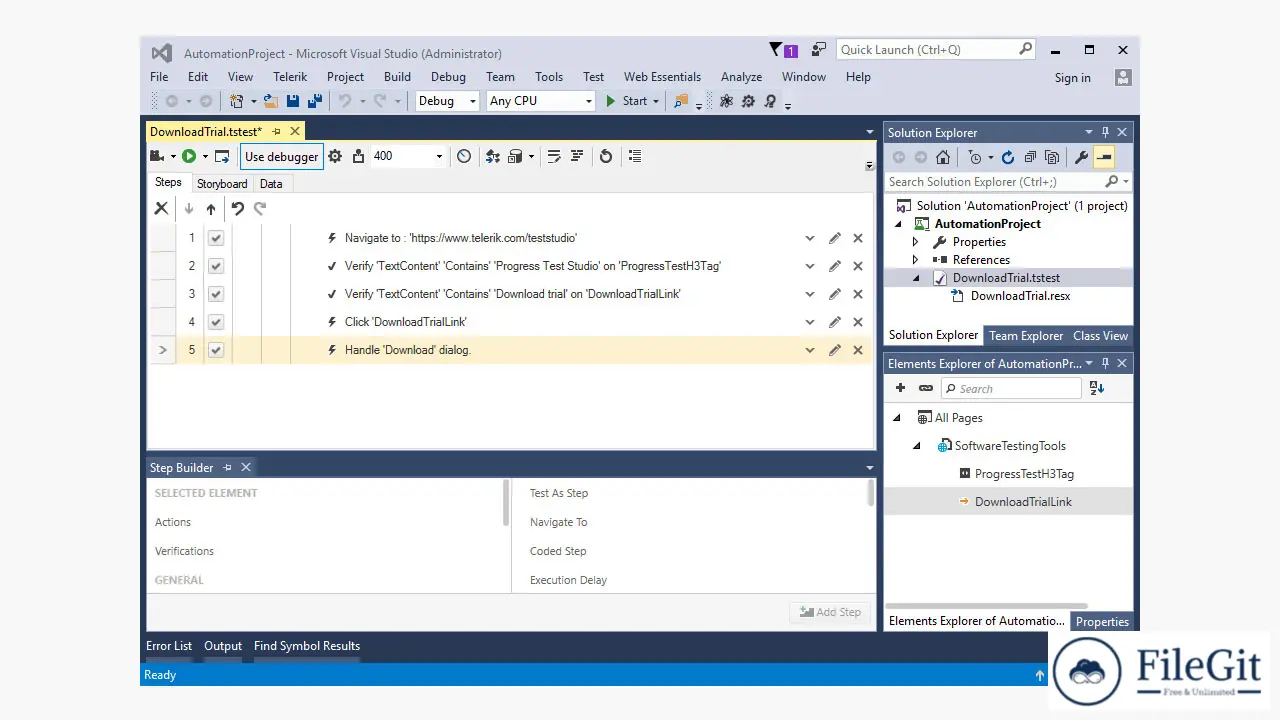The height and width of the screenshot is (720, 1280).
Task: Toggle step 3 enabled checkbox
Action: pyautogui.click(x=216, y=294)
